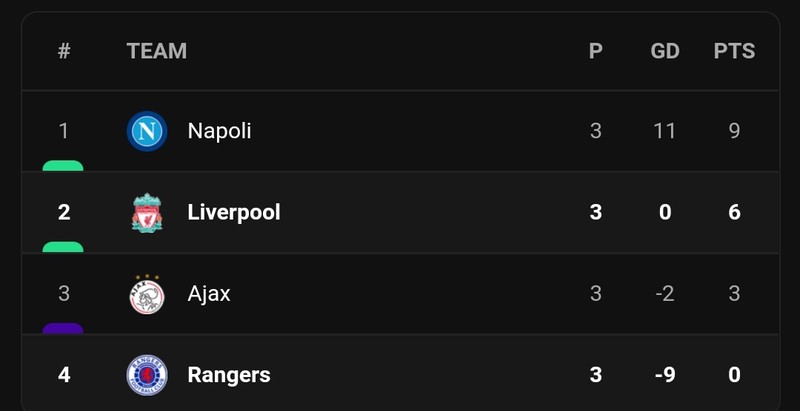This screenshot has width=800, height=411.
Task: Click Liverpool's points value 6
Action: click(x=734, y=213)
